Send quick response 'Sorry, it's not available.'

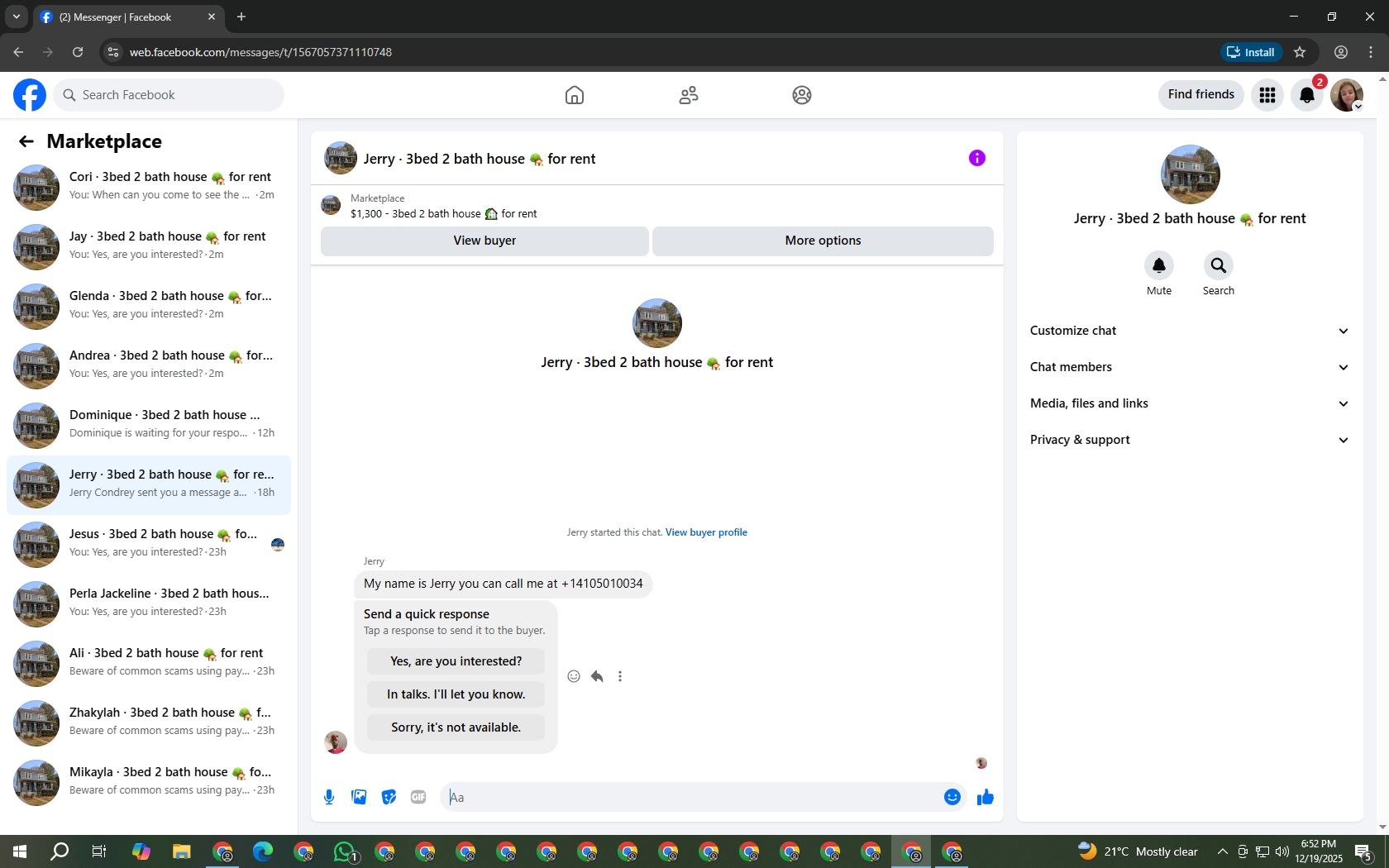coord(456,727)
